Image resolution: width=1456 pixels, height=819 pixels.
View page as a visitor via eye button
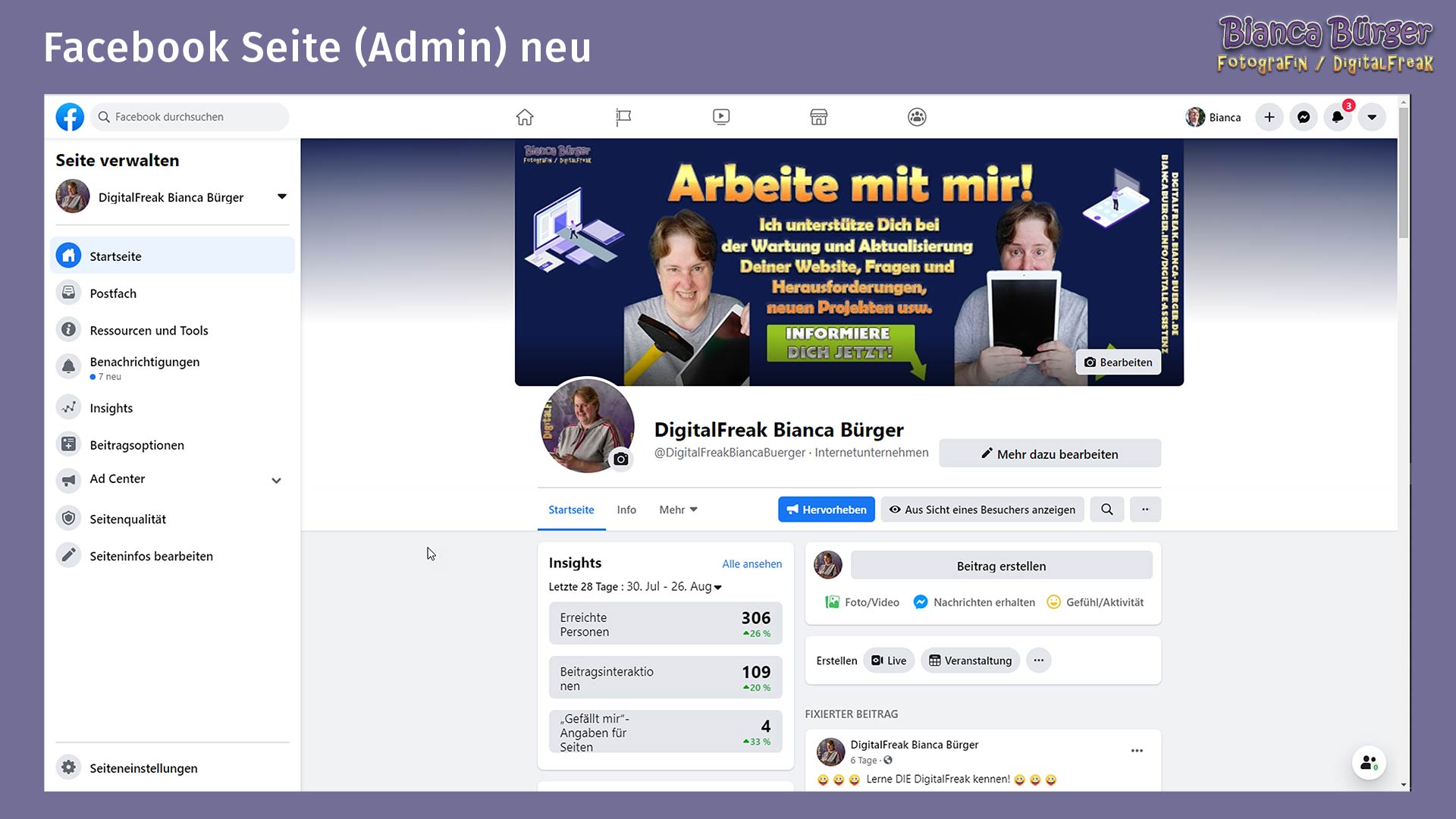pyautogui.click(x=982, y=510)
